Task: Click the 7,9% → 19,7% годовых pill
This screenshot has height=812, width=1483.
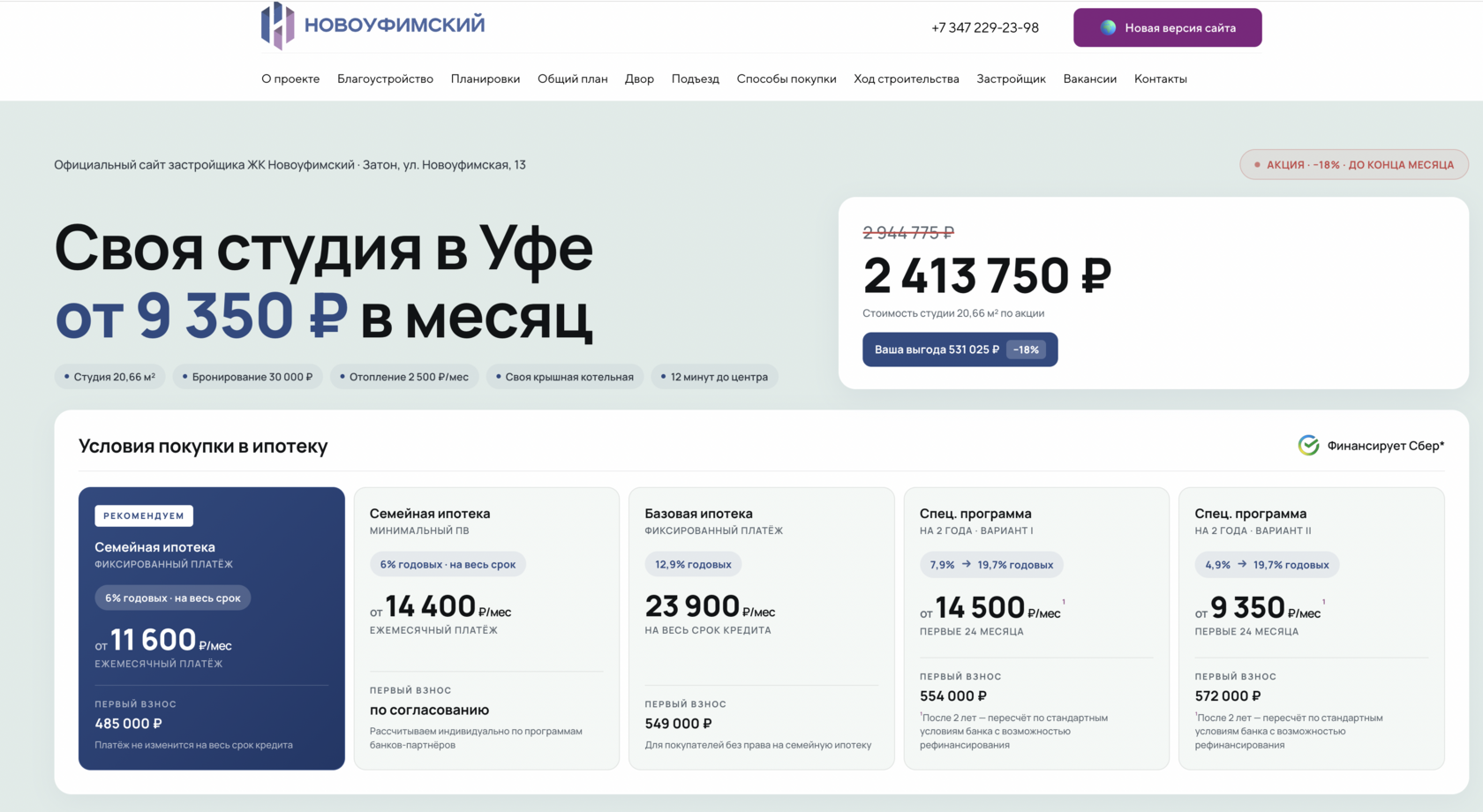Action: 991,564
